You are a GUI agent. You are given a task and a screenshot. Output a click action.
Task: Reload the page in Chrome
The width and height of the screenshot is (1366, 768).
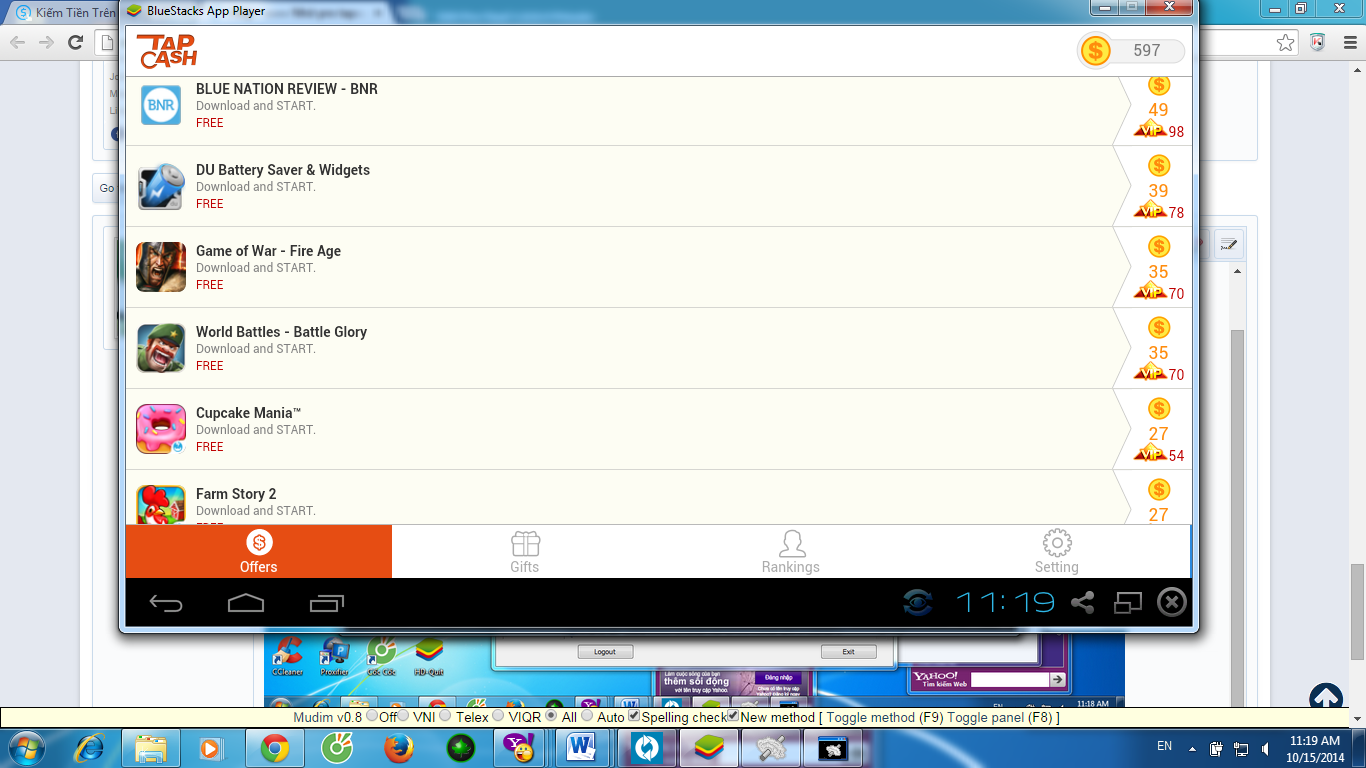(x=75, y=42)
